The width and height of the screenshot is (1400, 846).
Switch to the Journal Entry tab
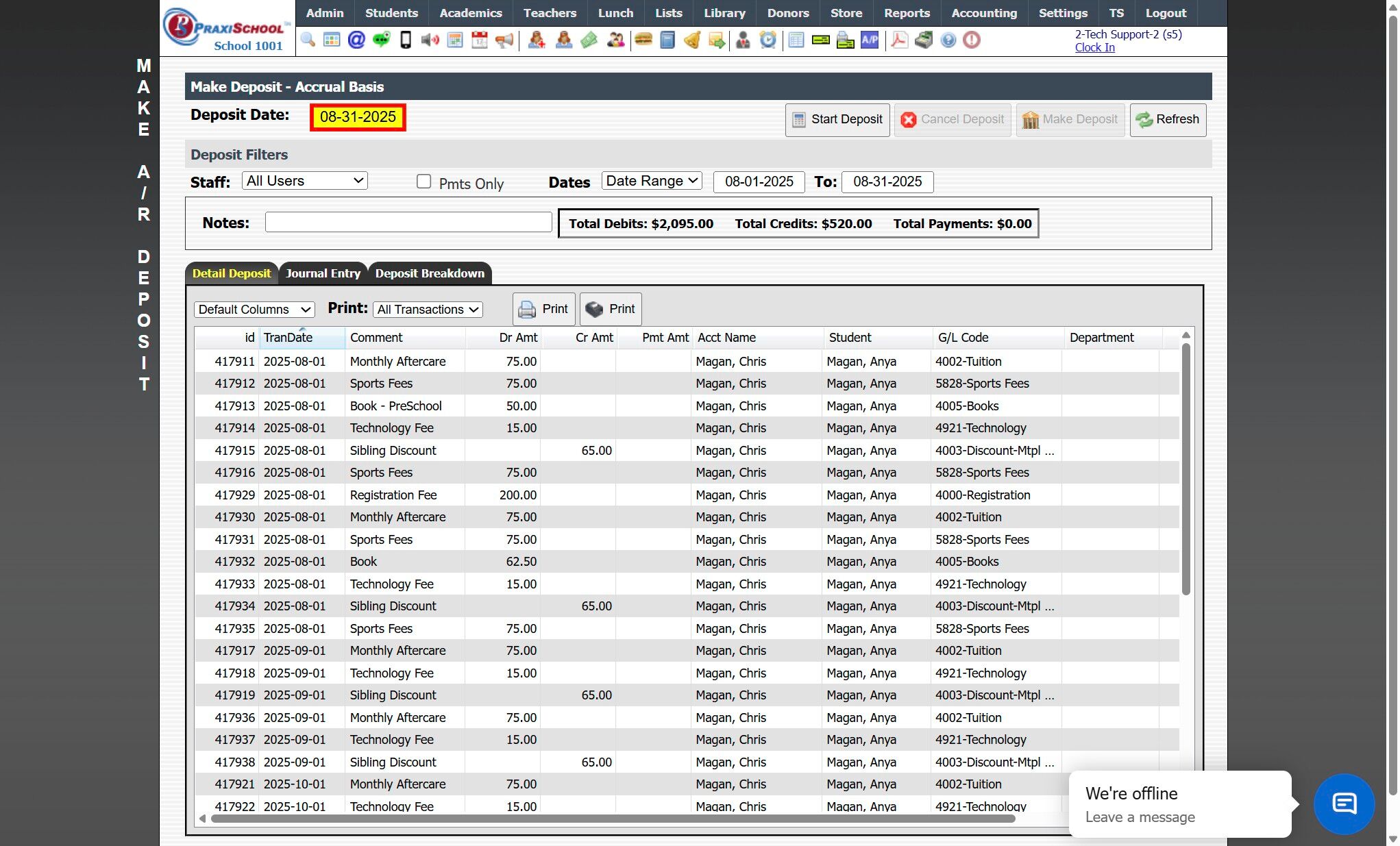coord(323,273)
